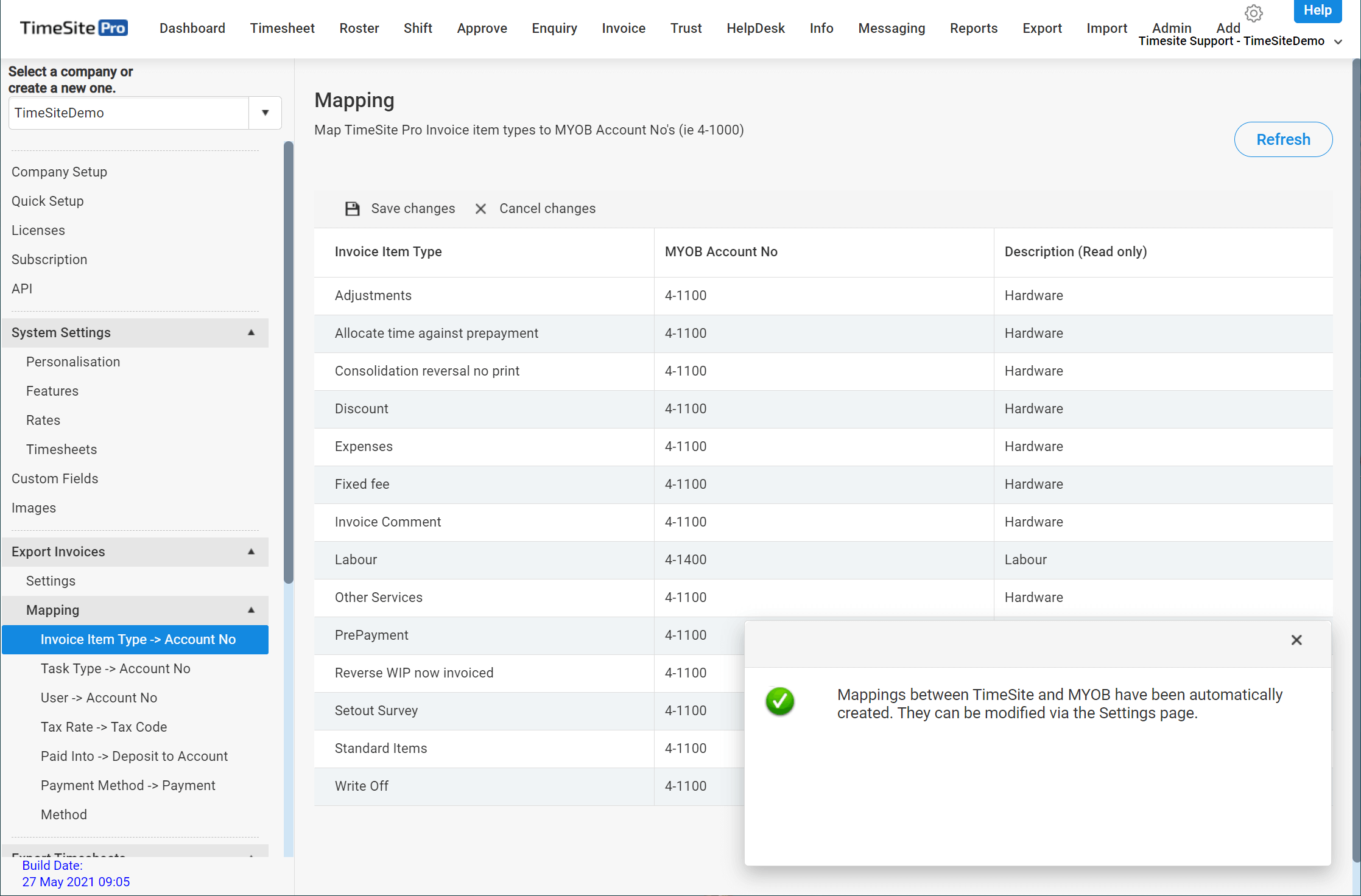
Task: Click the Refresh button
Action: coord(1283,139)
